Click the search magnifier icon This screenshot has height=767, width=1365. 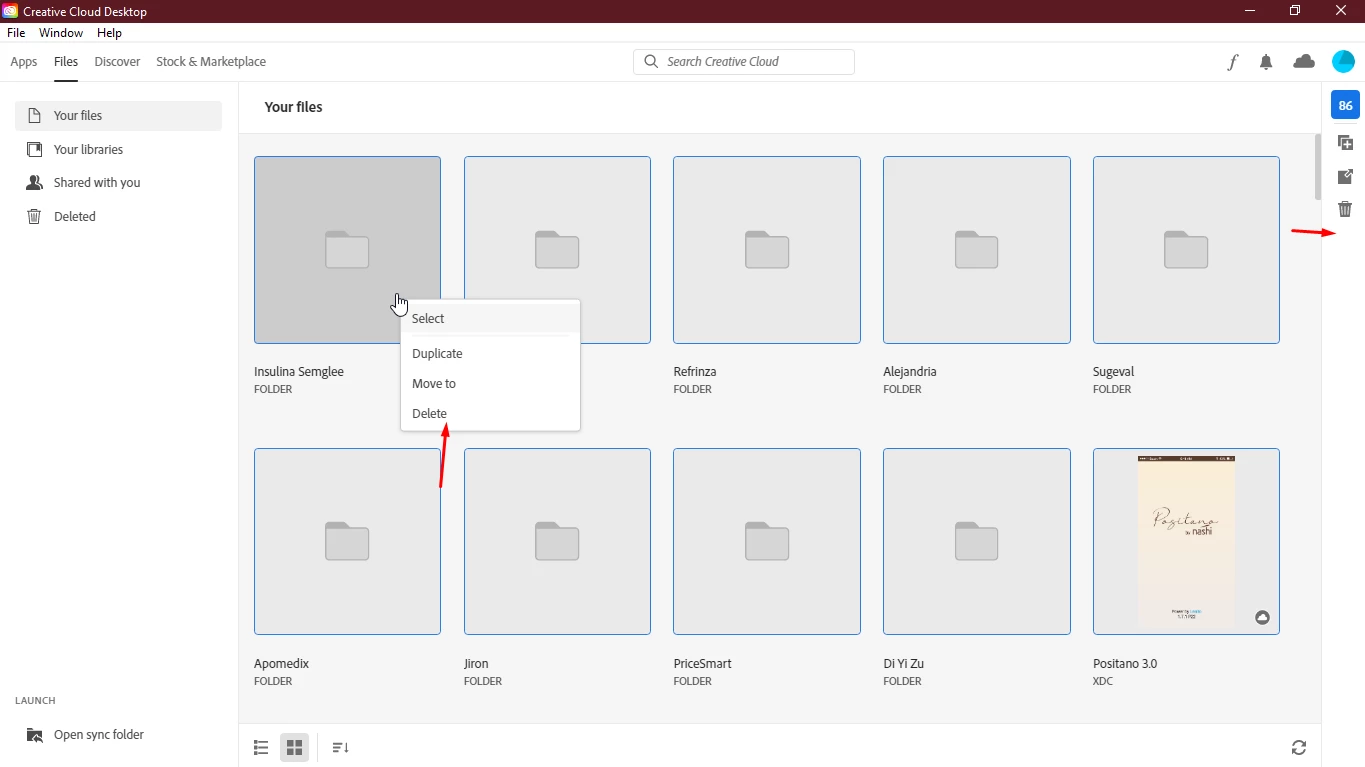(651, 62)
